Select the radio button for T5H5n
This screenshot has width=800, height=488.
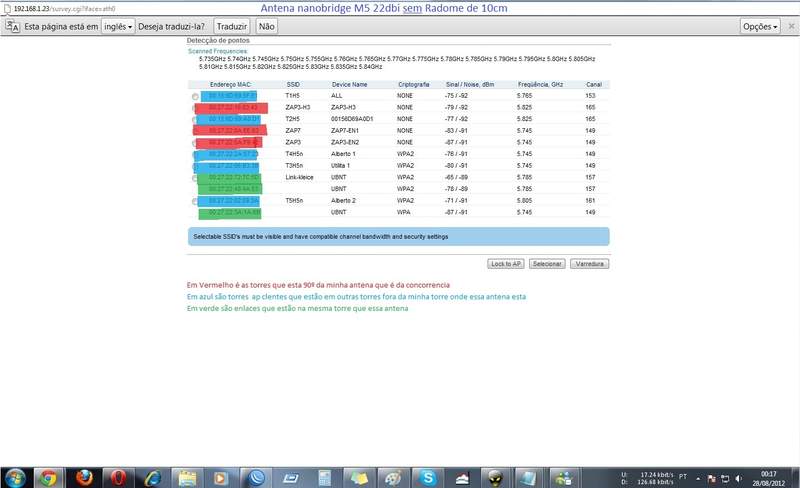[x=195, y=201]
